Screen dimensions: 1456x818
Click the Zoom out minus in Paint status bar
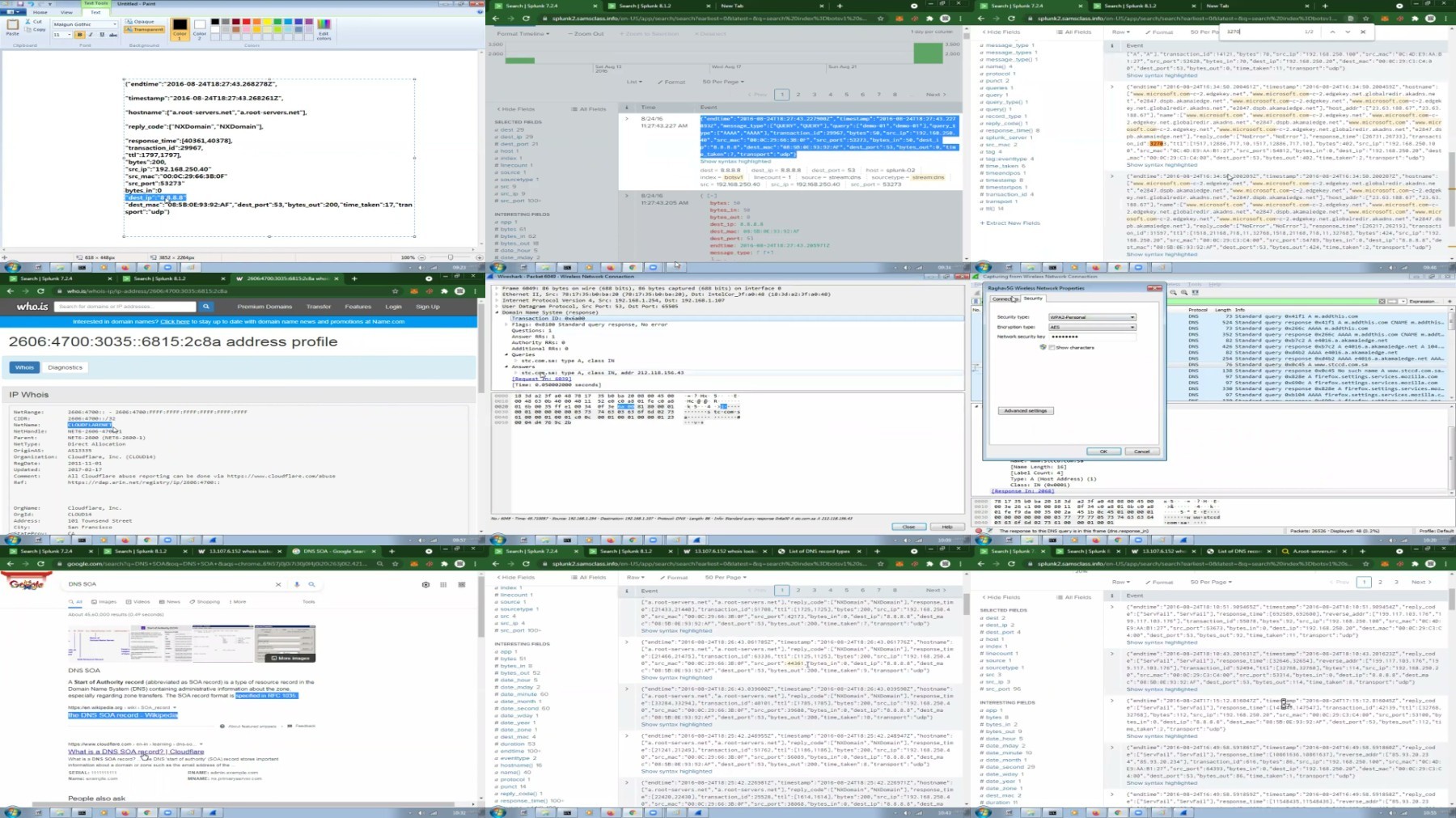pyautogui.click(x=421, y=257)
